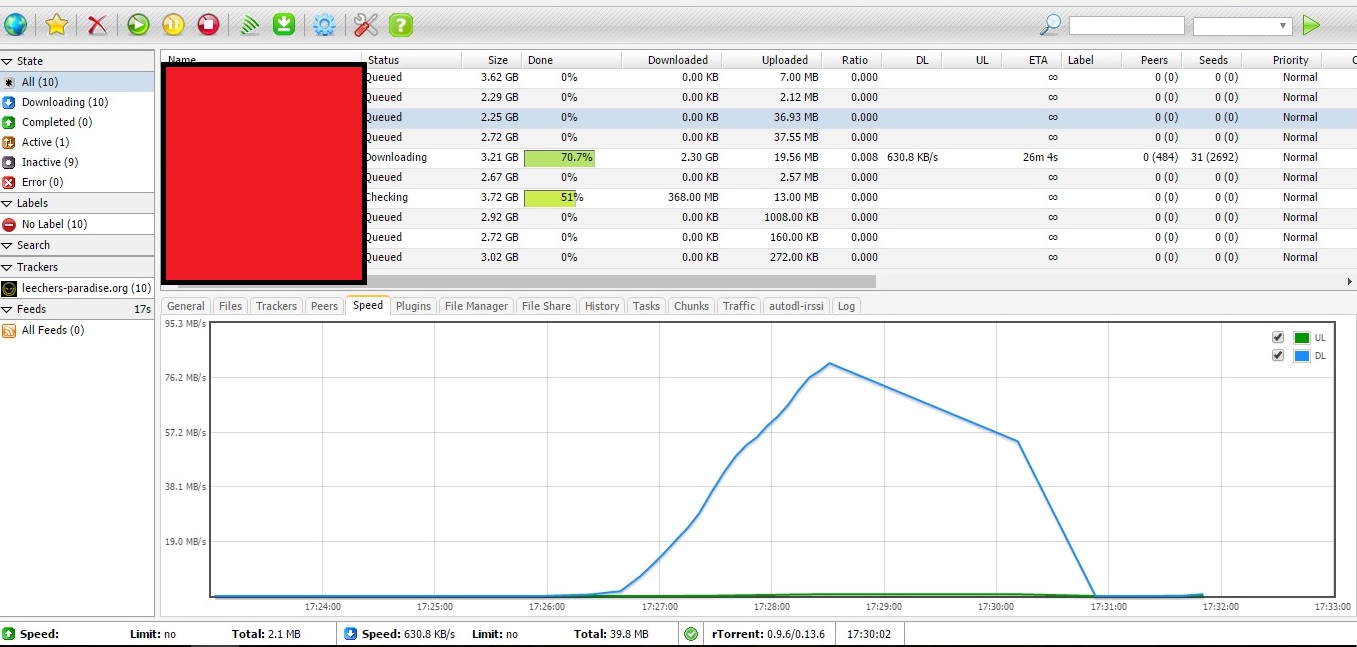Click the blue DL legend color swatch

1301,356
